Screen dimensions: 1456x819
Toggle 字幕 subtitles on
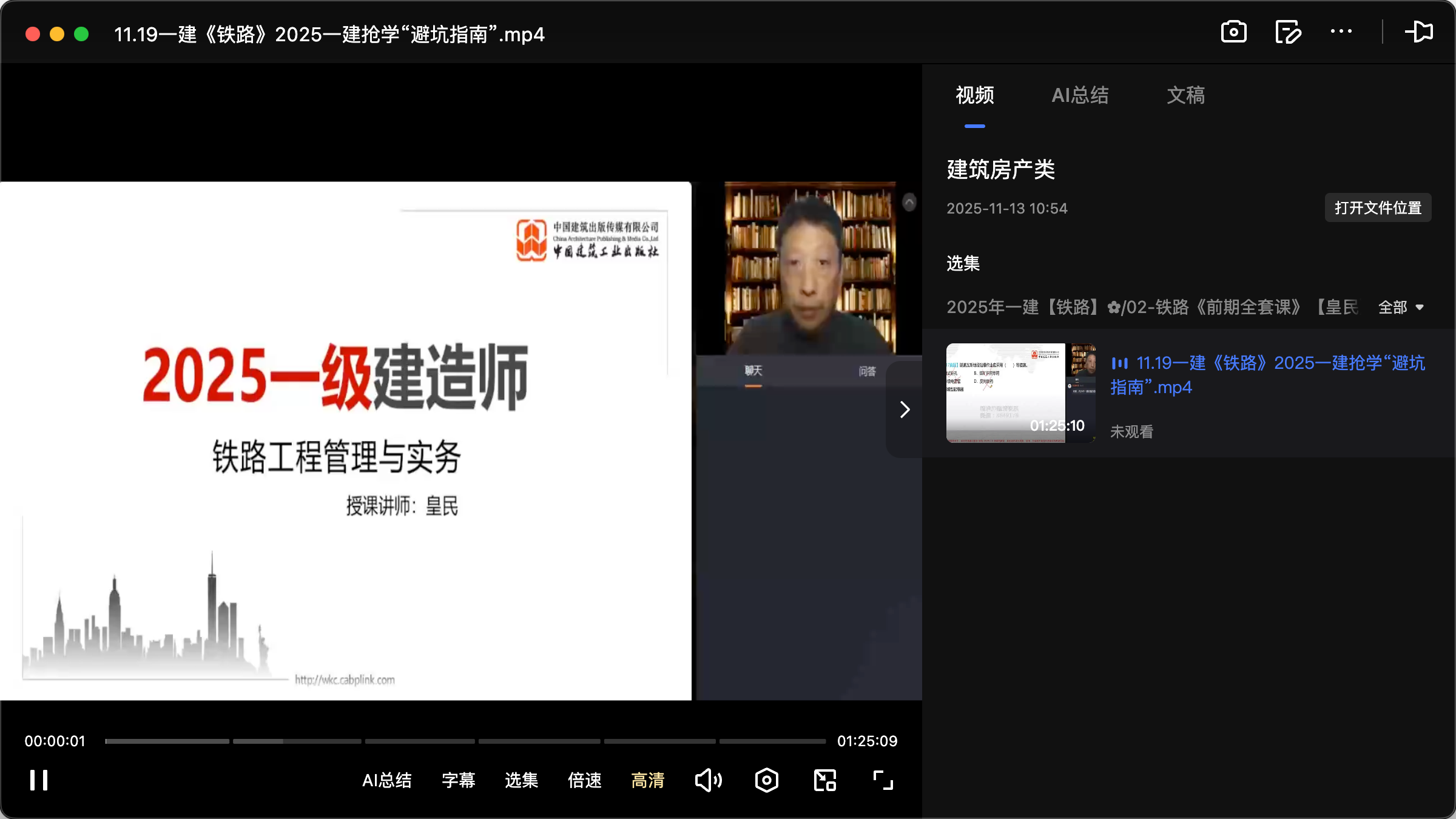click(459, 781)
